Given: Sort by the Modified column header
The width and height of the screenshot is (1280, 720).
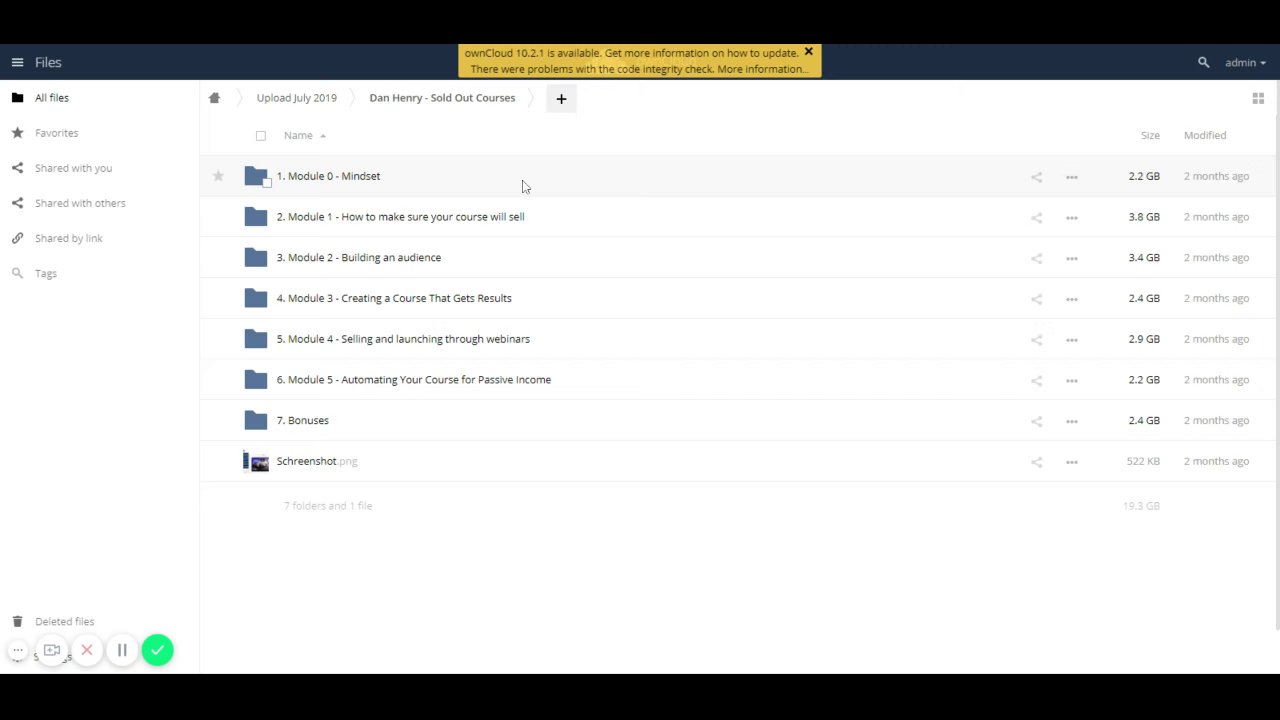Looking at the screenshot, I should [x=1205, y=135].
